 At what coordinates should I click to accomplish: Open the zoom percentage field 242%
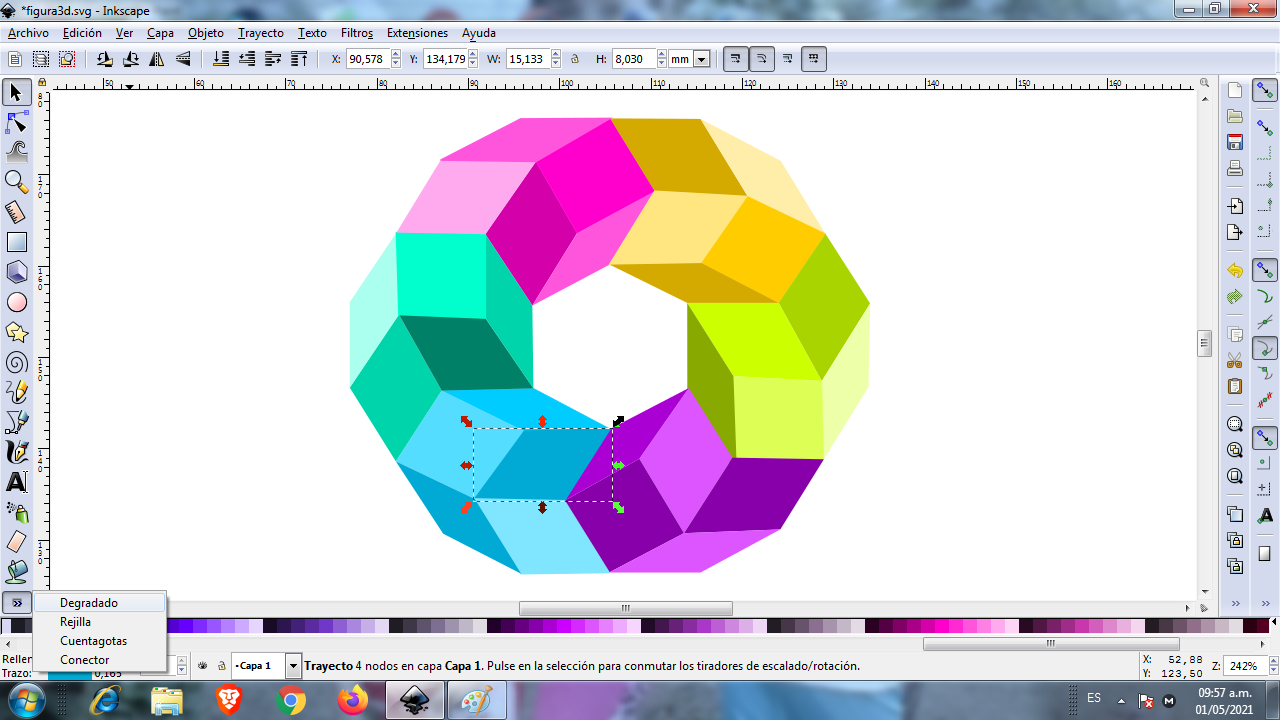coord(1244,666)
